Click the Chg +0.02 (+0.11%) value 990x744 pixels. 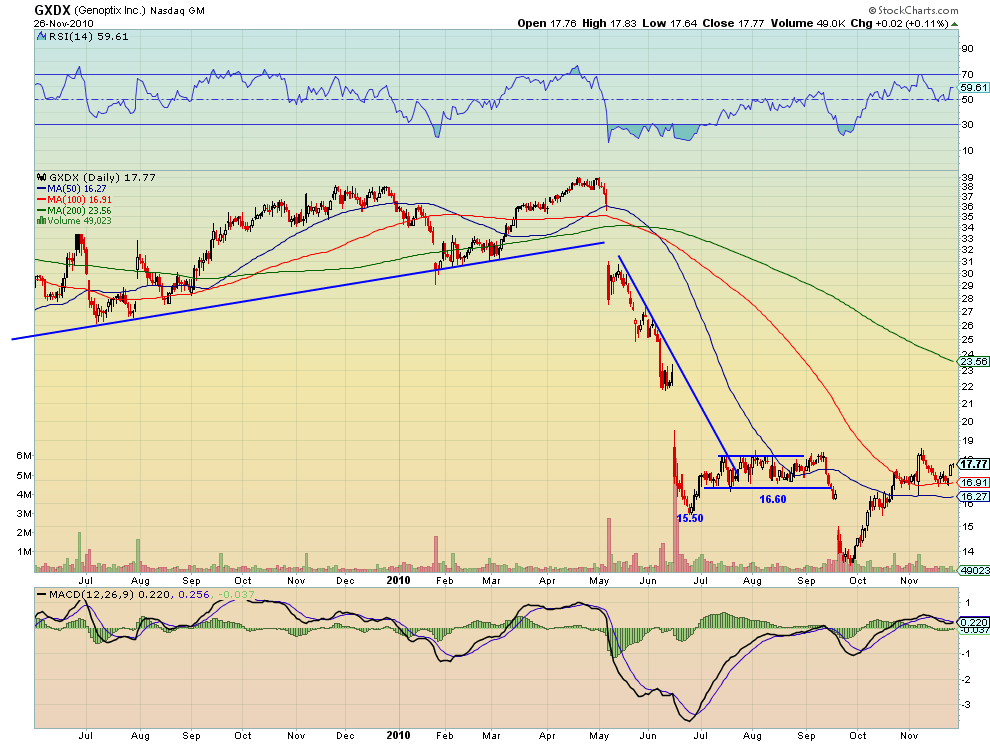tap(899, 23)
